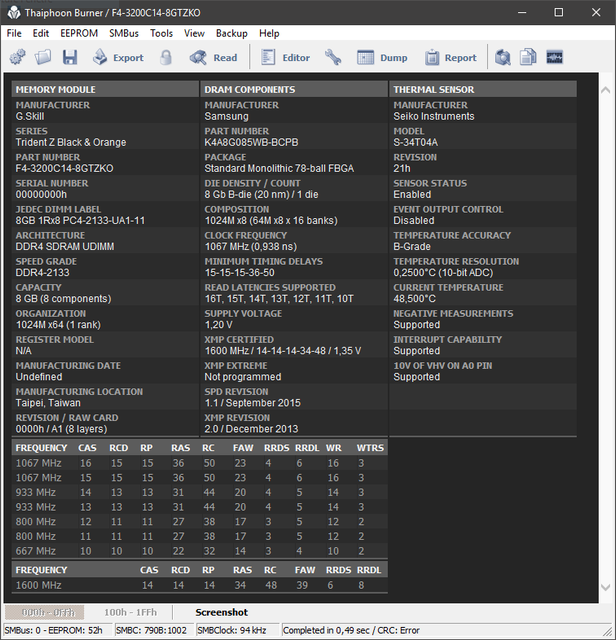The width and height of the screenshot is (616, 640).
Task: Click the wrench tool icon
Action: tap(333, 58)
